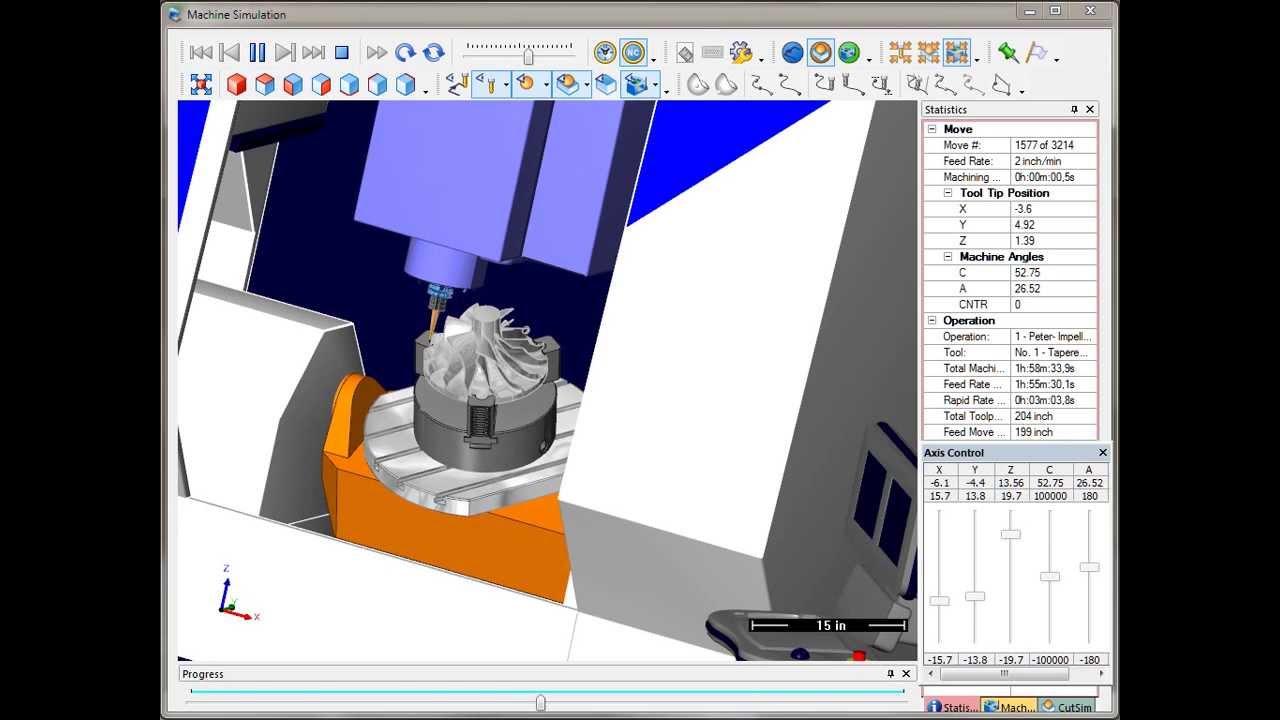
Task: Click last toolpath outline icon in second row
Action: pyautogui.click(x=1001, y=85)
